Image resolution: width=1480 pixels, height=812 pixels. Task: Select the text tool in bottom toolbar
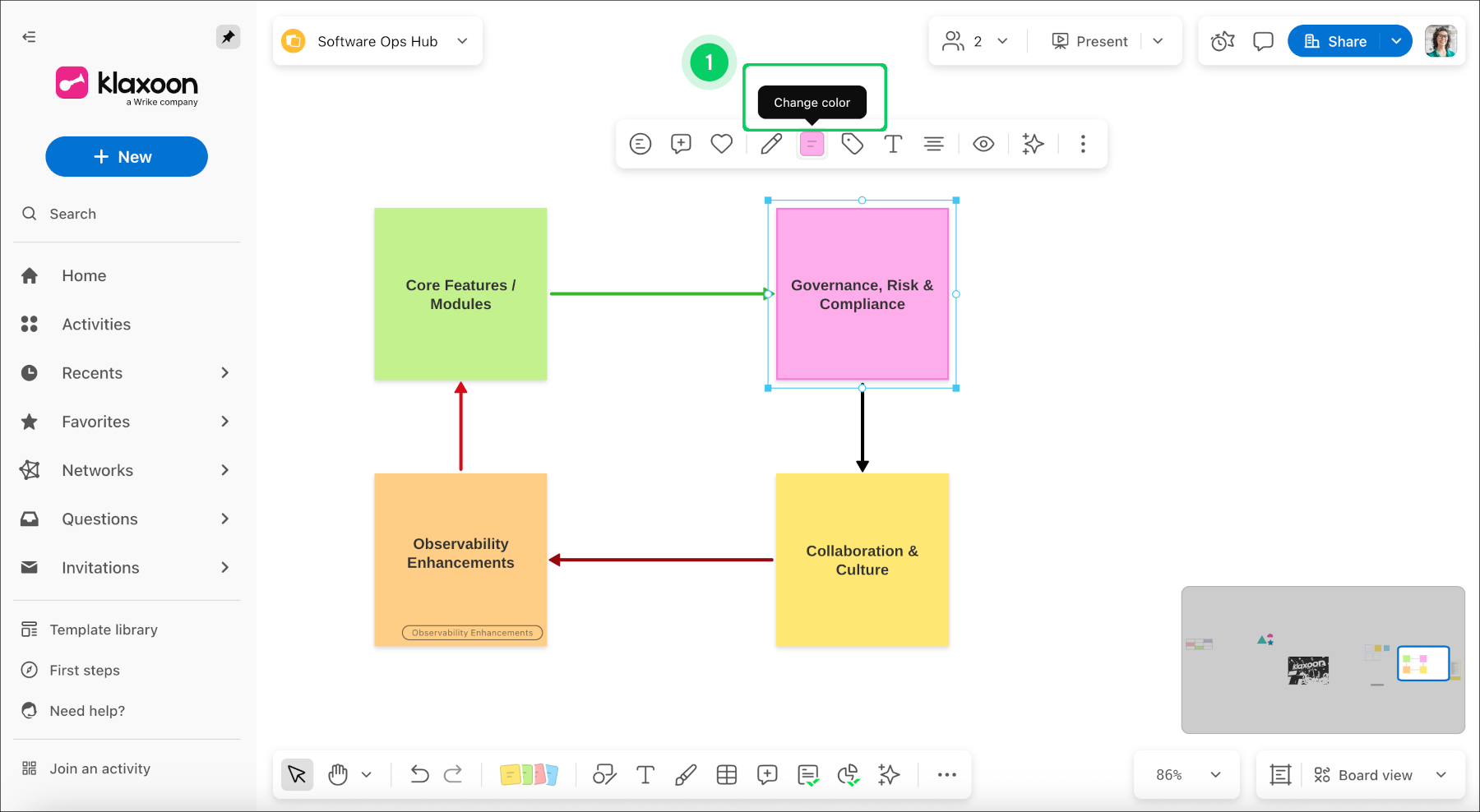point(645,775)
